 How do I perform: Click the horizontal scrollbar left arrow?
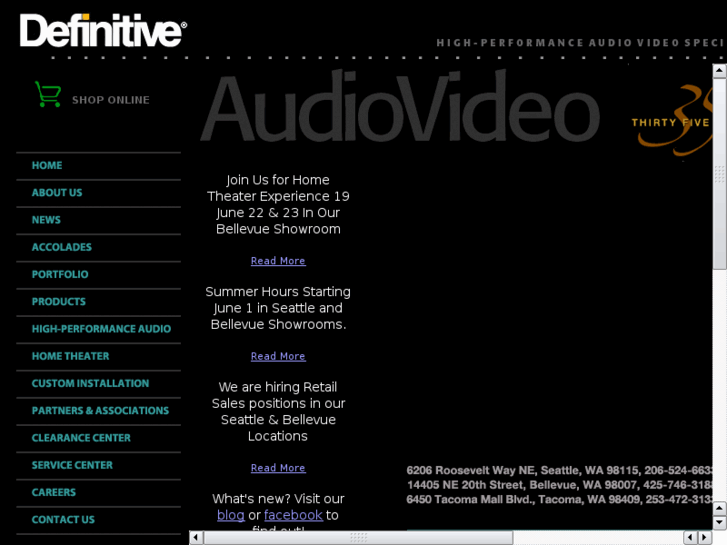click(196, 537)
